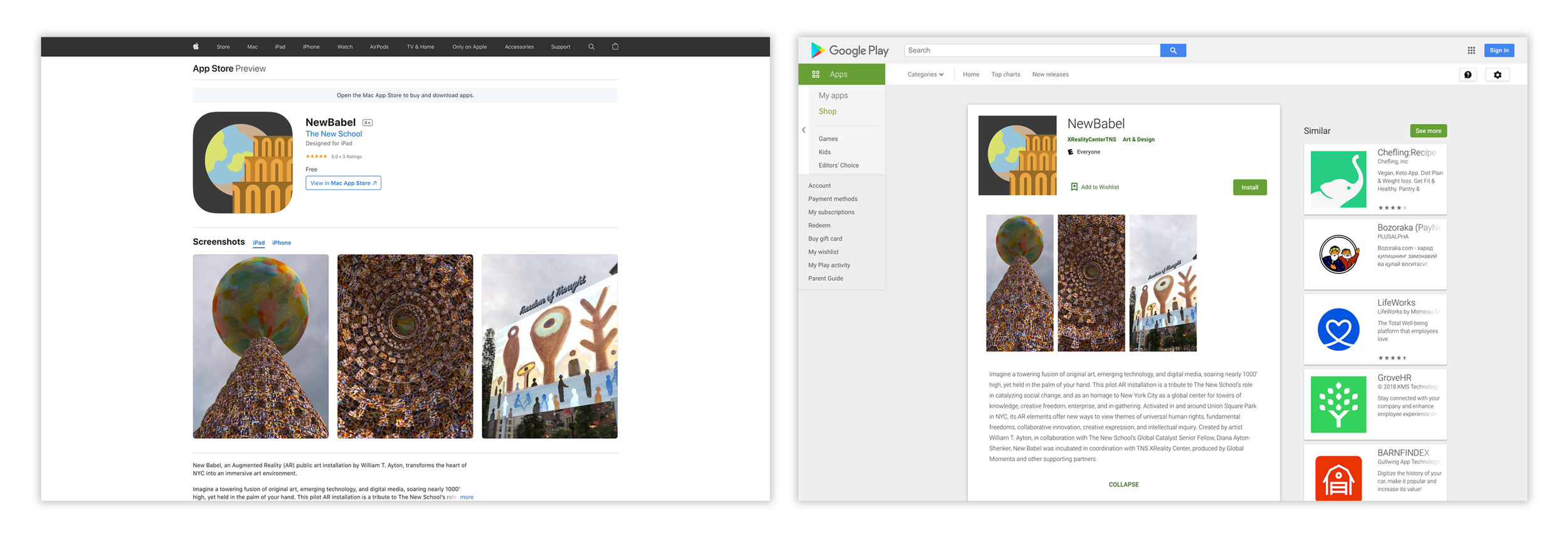Open the search icon in Apple navigation bar
Viewport: 1568px width, 544px height.
(x=591, y=46)
